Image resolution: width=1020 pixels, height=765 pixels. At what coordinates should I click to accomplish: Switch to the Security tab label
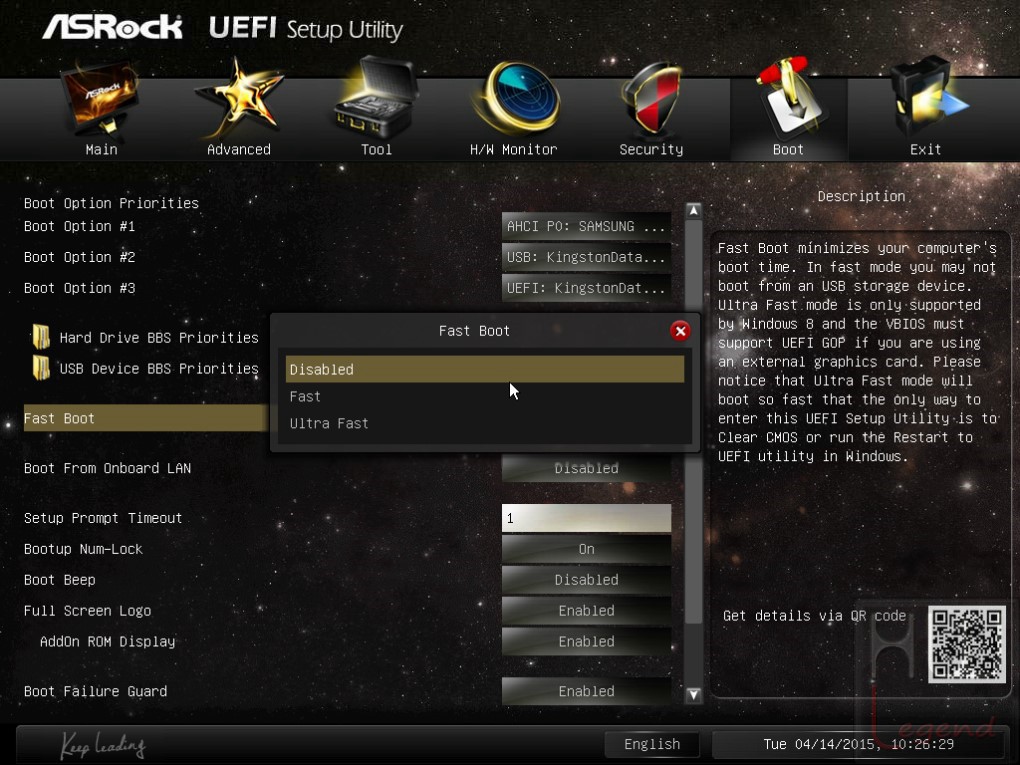coord(651,150)
